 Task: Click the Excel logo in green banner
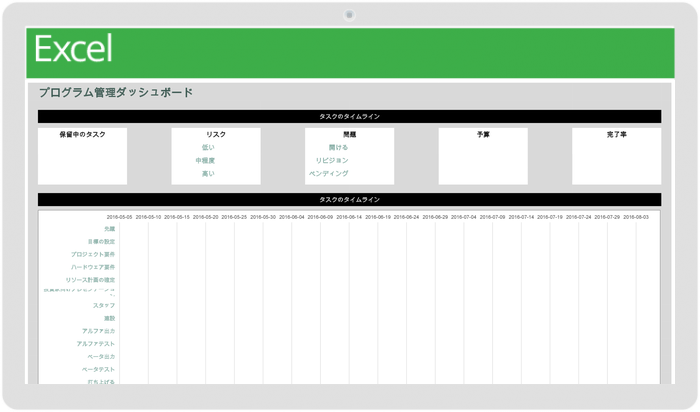click(73, 49)
